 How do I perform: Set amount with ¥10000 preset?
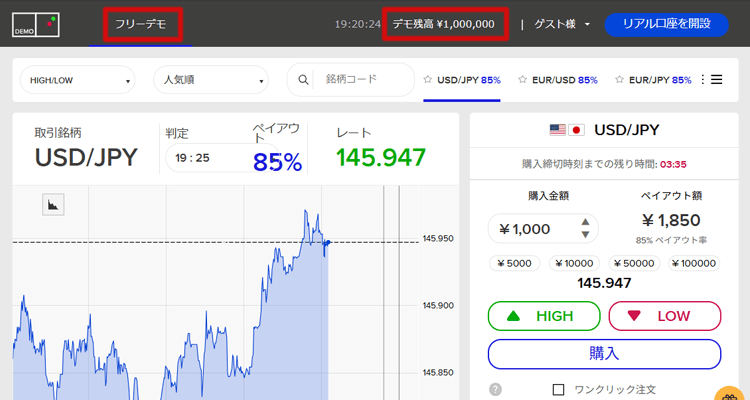pos(574,263)
